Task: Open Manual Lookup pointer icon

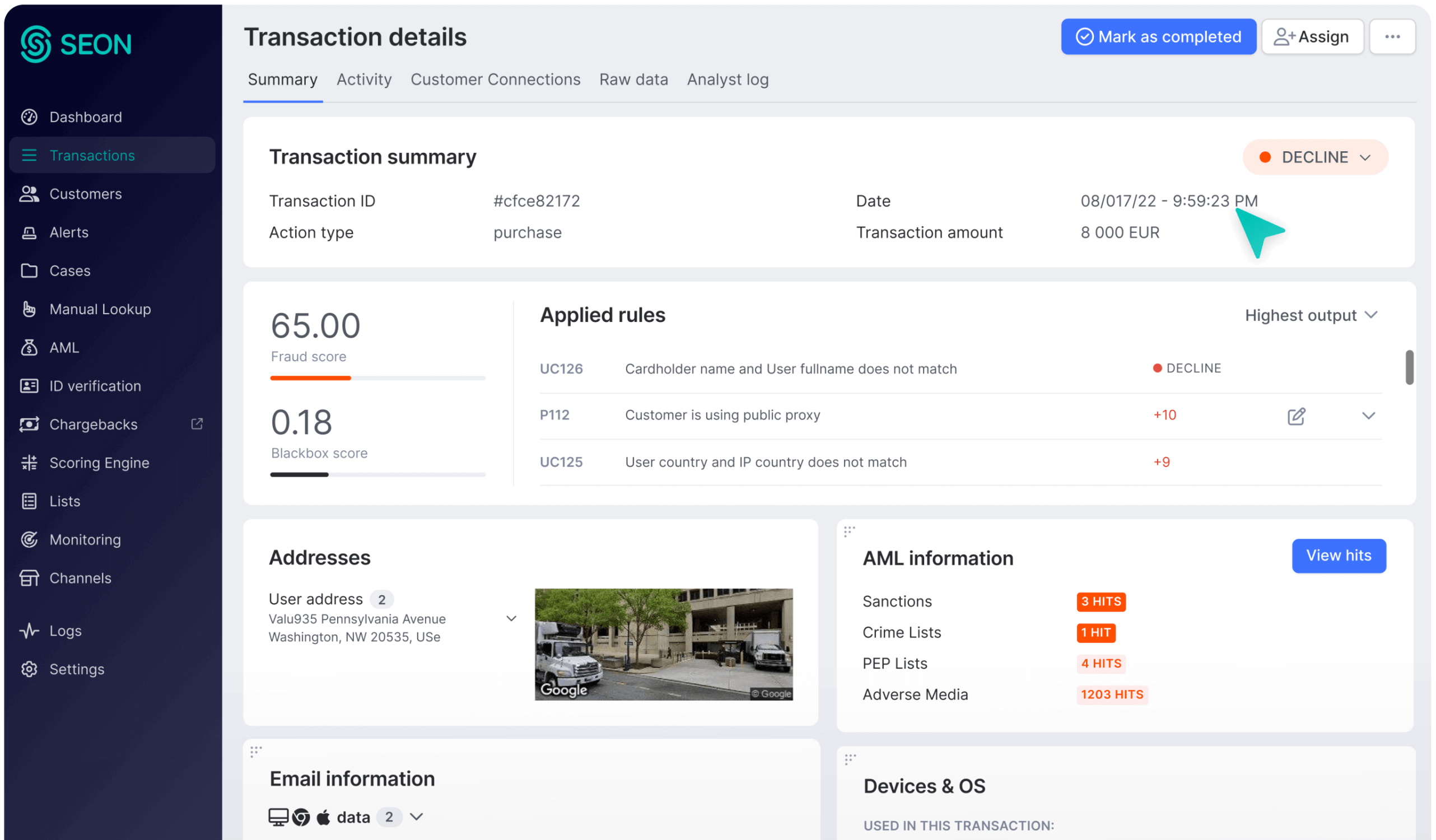Action: click(x=29, y=309)
